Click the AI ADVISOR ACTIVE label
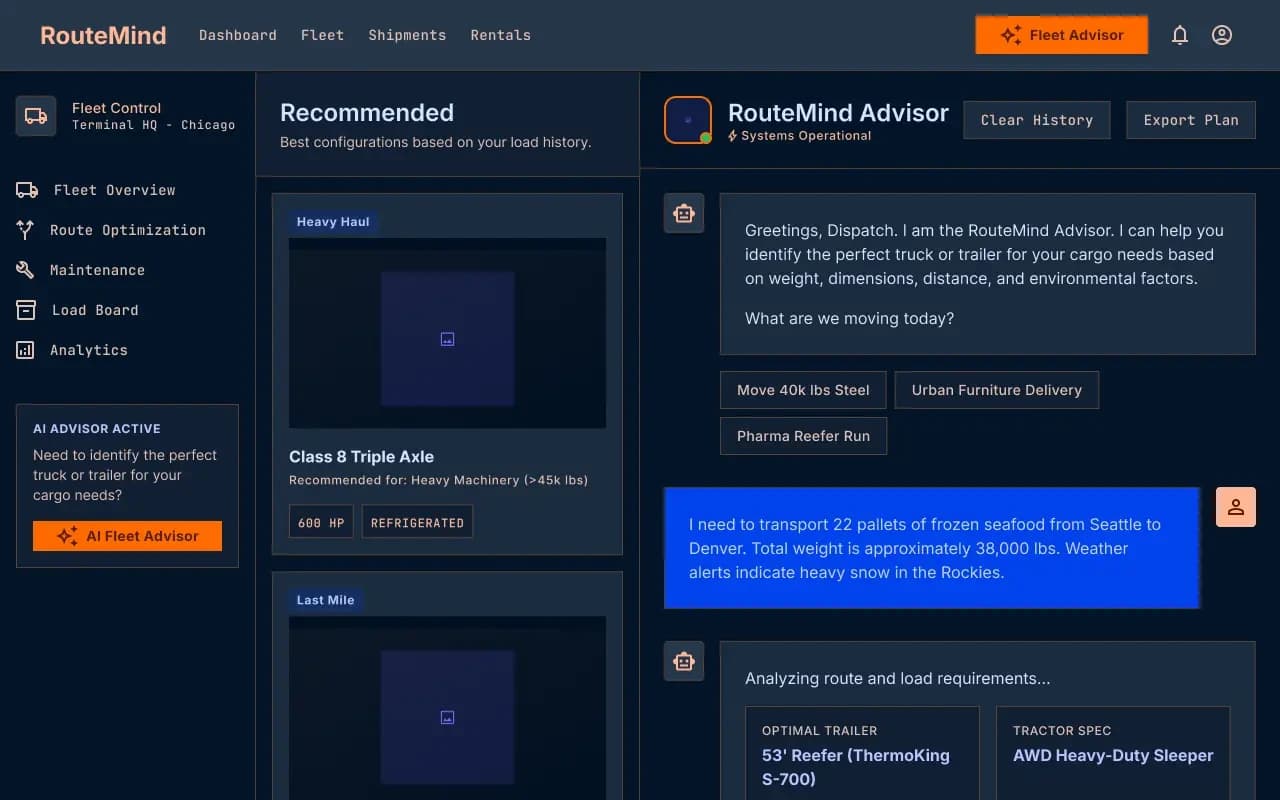The height and width of the screenshot is (800, 1280). pos(97,429)
